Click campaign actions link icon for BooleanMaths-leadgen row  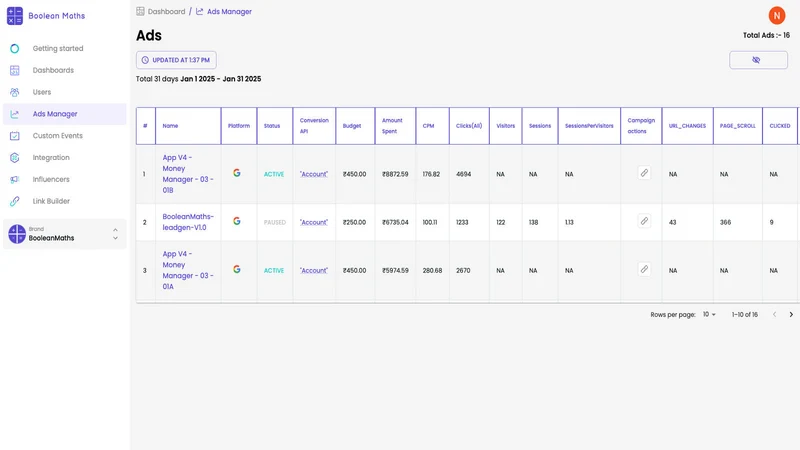click(x=644, y=221)
